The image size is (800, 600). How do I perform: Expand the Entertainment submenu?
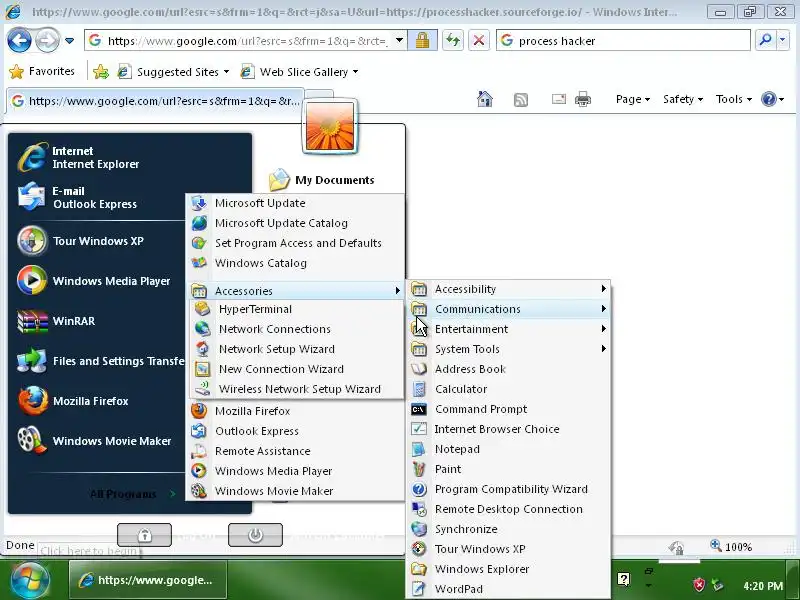point(509,329)
